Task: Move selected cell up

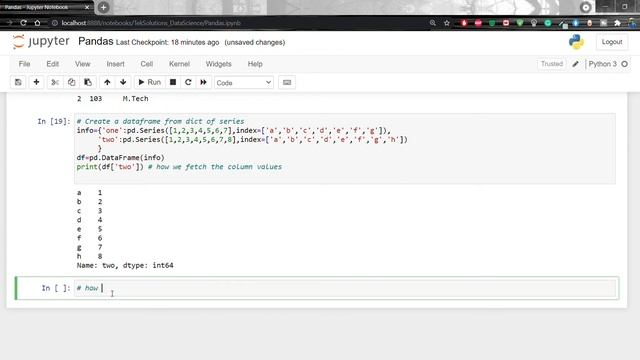Action: tap(107, 82)
